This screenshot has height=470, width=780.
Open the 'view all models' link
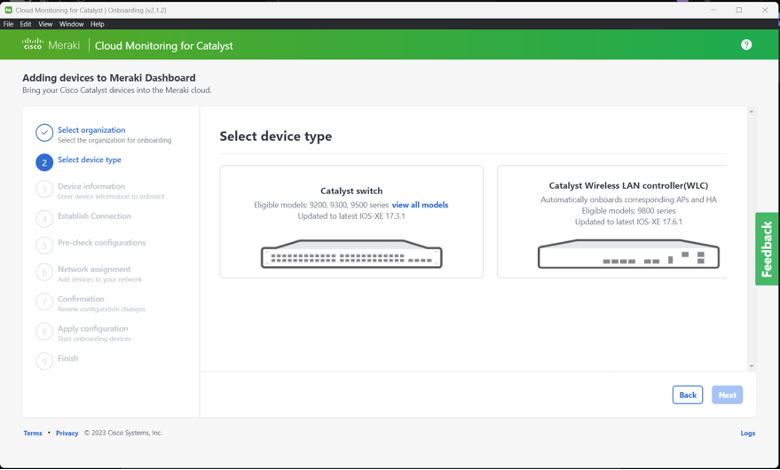click(x=420, y=205)
